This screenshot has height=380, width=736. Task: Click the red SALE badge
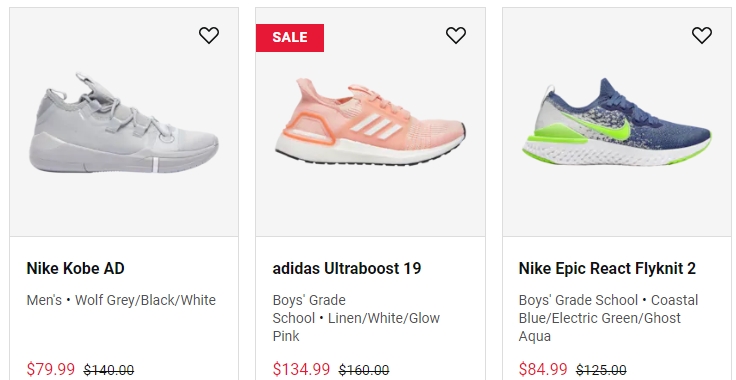point(290,38)
